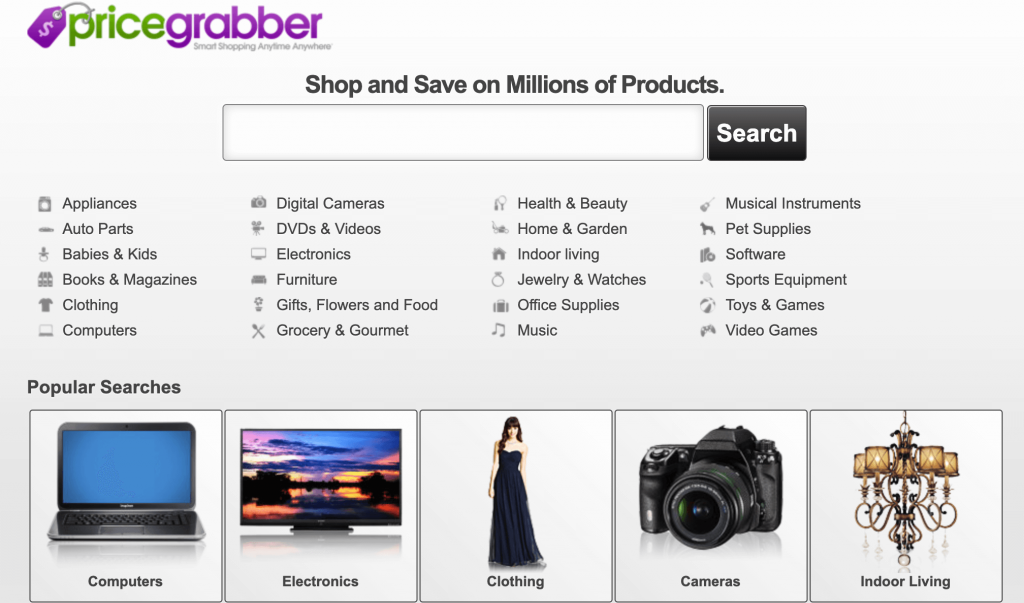Select the Cameras popular search tile
This screenshot has height=603, width=1024.
[x=711, y=506]
